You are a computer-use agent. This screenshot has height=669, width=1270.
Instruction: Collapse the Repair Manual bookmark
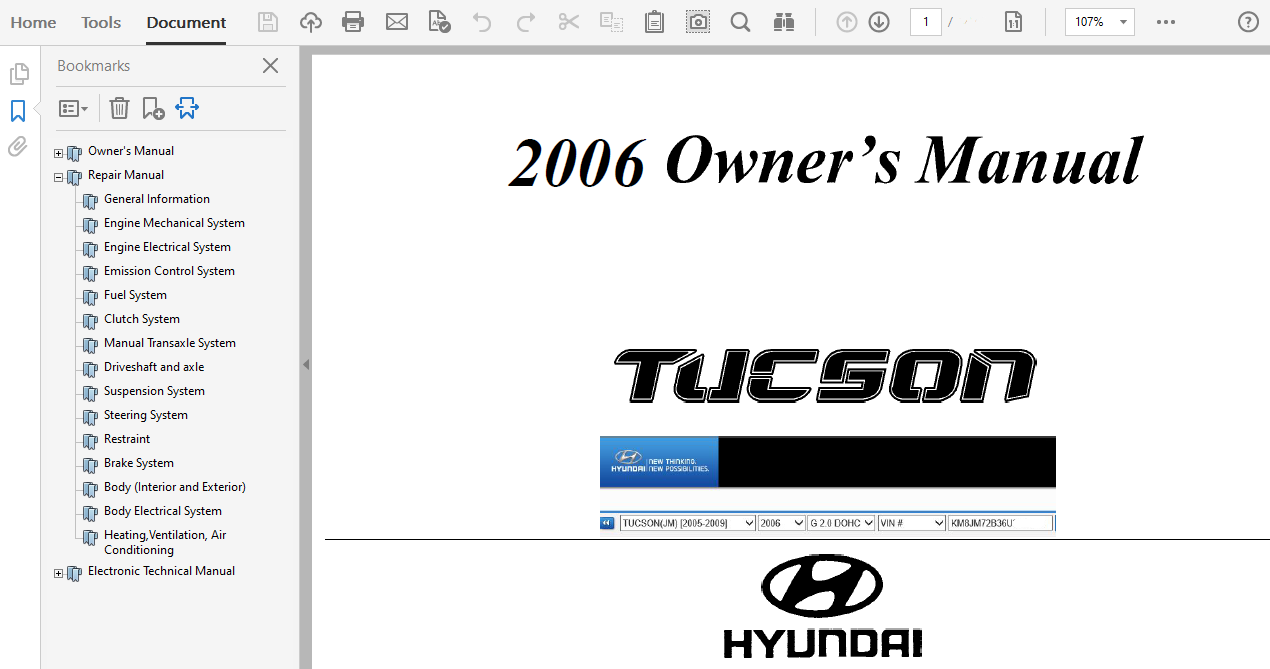point(58,177)
